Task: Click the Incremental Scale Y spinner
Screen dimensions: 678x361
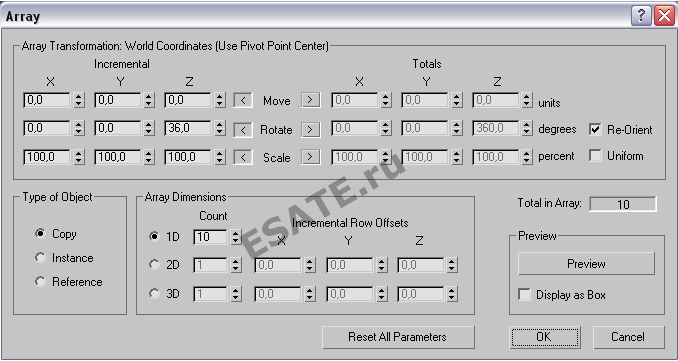Action: point(149,157)
